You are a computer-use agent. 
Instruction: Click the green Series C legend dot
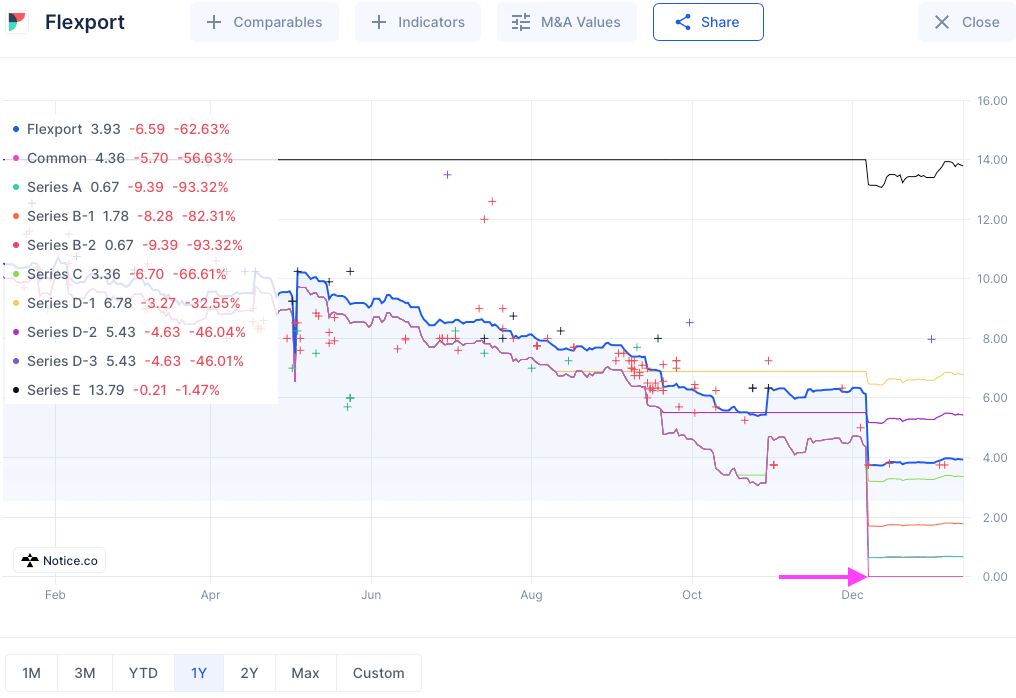[x=16, y=274]
